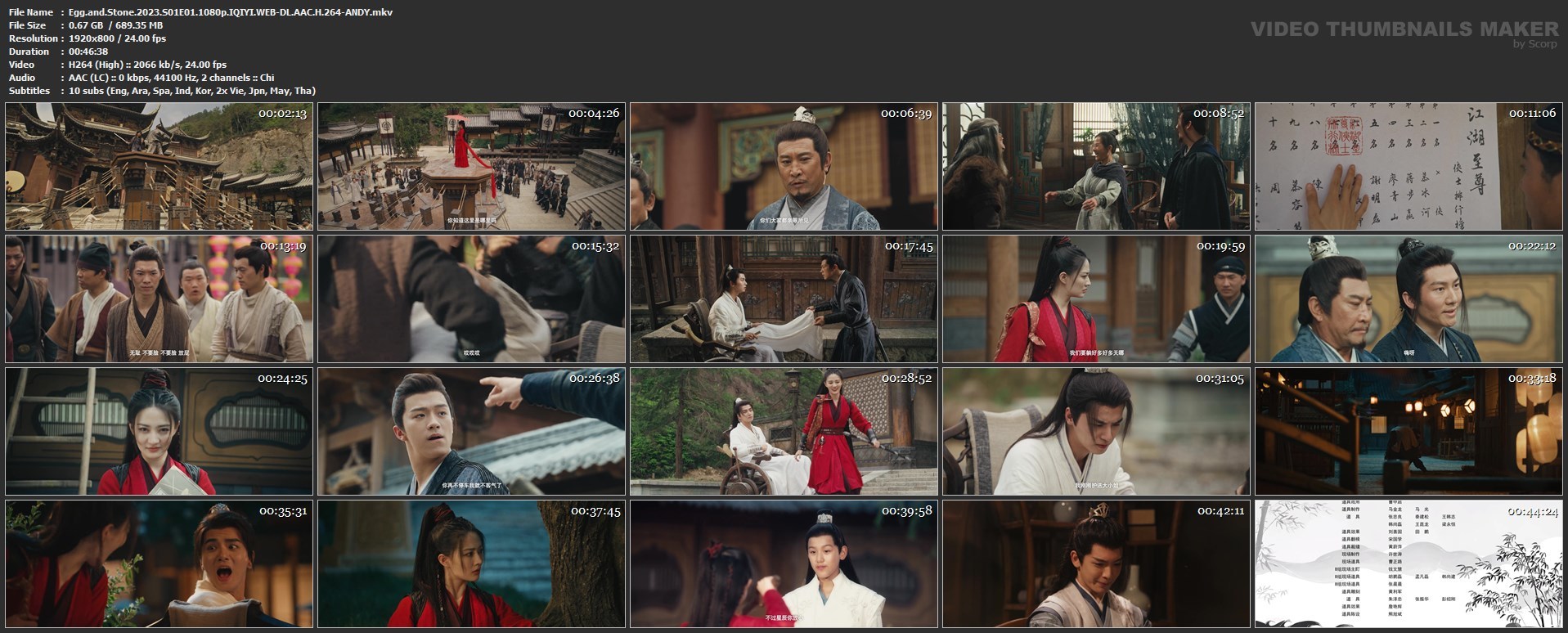Open the thumbnail at timestamp 00:02:13
Viewport: 1568px width, 633px height.
pyautogui.click(x=159, y=167)
